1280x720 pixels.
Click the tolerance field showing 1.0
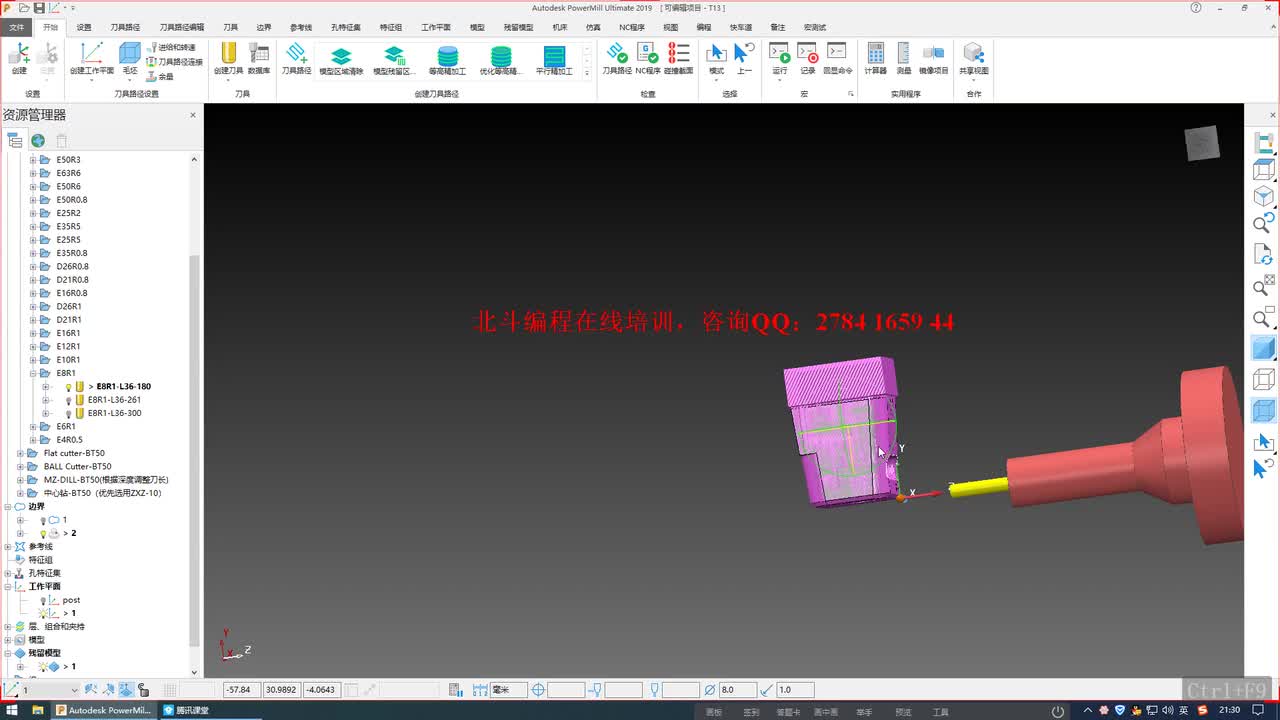(x=795, y=690)
